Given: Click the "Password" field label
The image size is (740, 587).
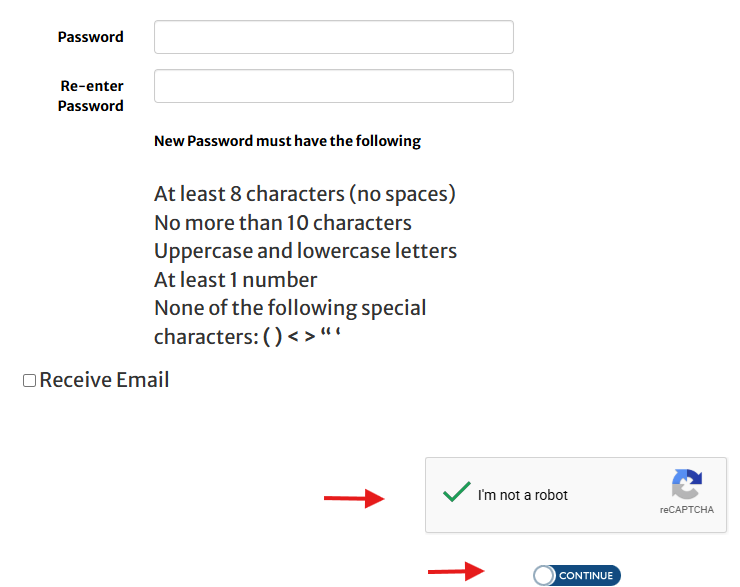Looking at the screenshot, I should point(90,37).
